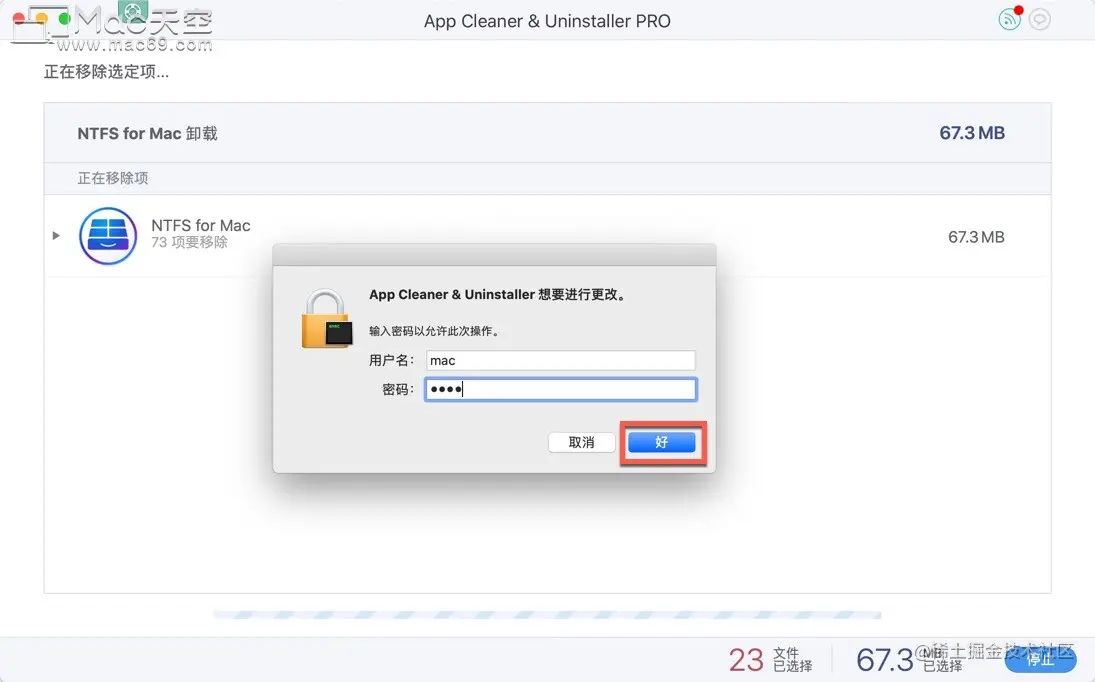Select the 23 文件已选择 counter
1095x682 pixels.
click(770, 660)
